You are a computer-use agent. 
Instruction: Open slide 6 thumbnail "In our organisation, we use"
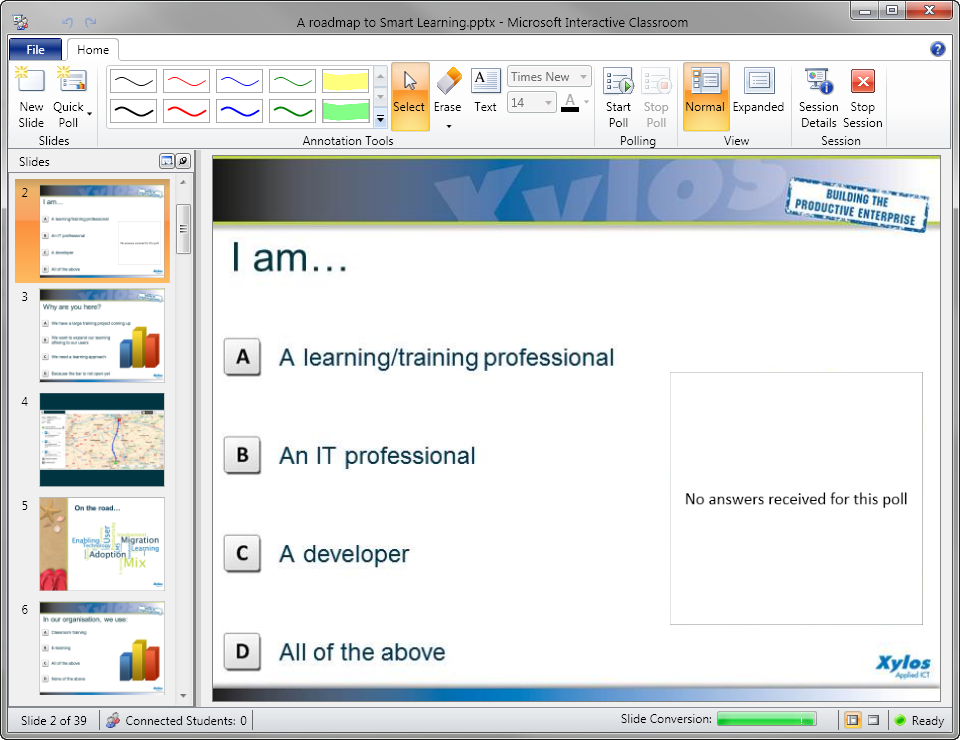pyautogui.click(x=102, y=648)
